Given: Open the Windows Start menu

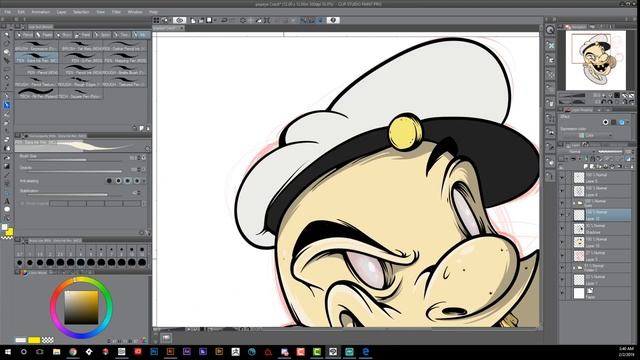Looking at the screenshot, I should click(7, 351).
